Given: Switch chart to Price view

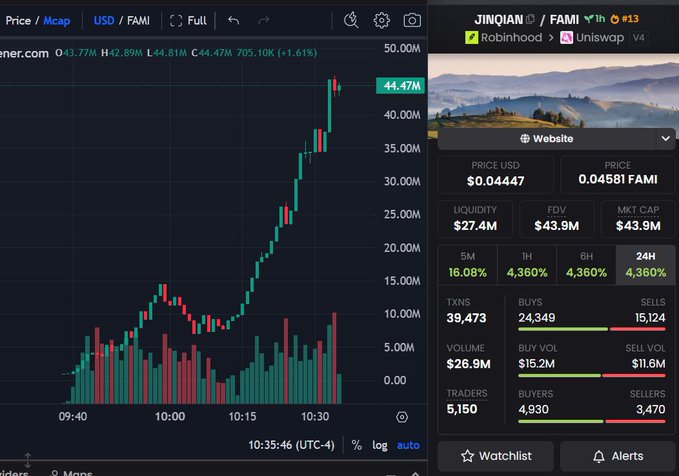Looking at the screenshot, I should (18, 20).
